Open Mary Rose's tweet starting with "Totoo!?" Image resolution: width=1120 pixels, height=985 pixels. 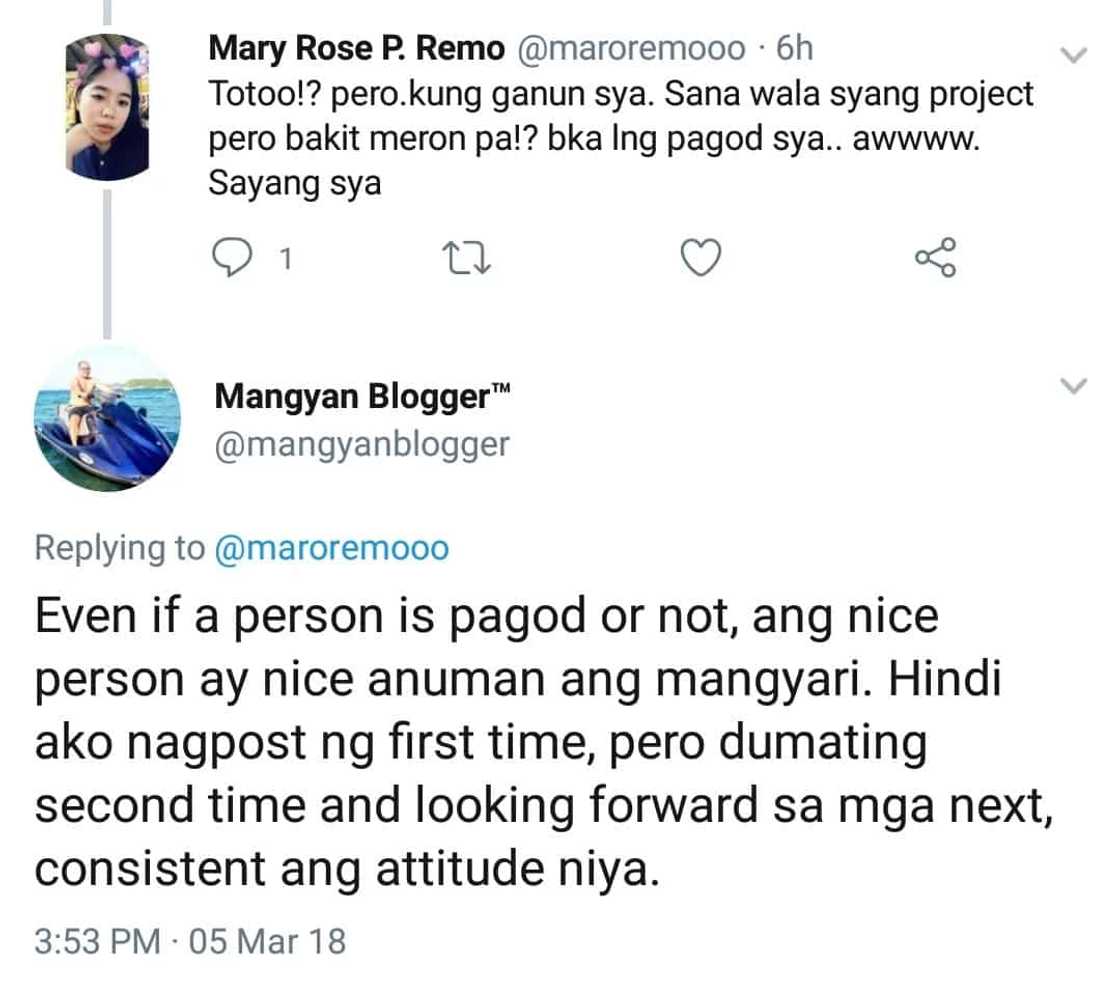620,140
